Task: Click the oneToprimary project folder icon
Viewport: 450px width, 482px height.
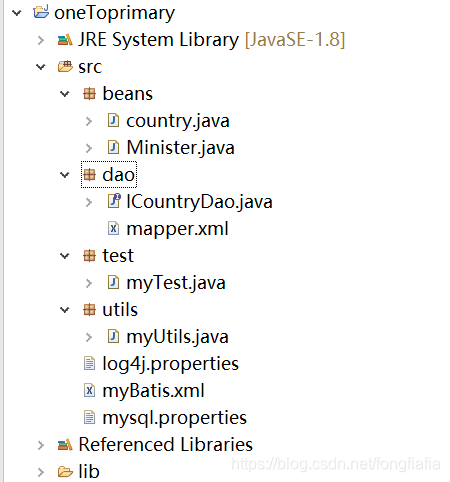Action: tap(41, 12)
